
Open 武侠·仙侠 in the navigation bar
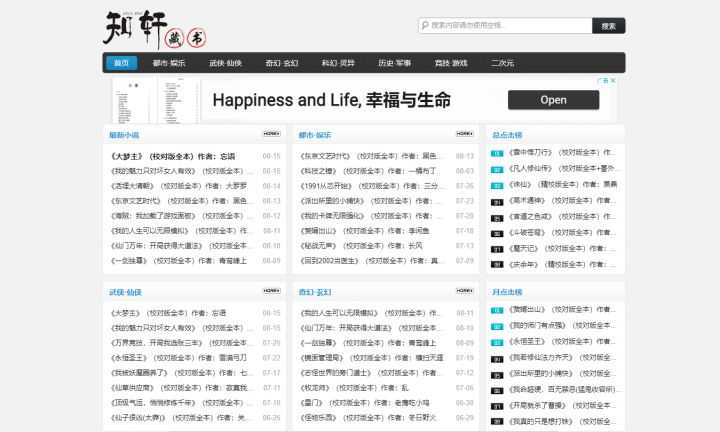click(225, 63)
